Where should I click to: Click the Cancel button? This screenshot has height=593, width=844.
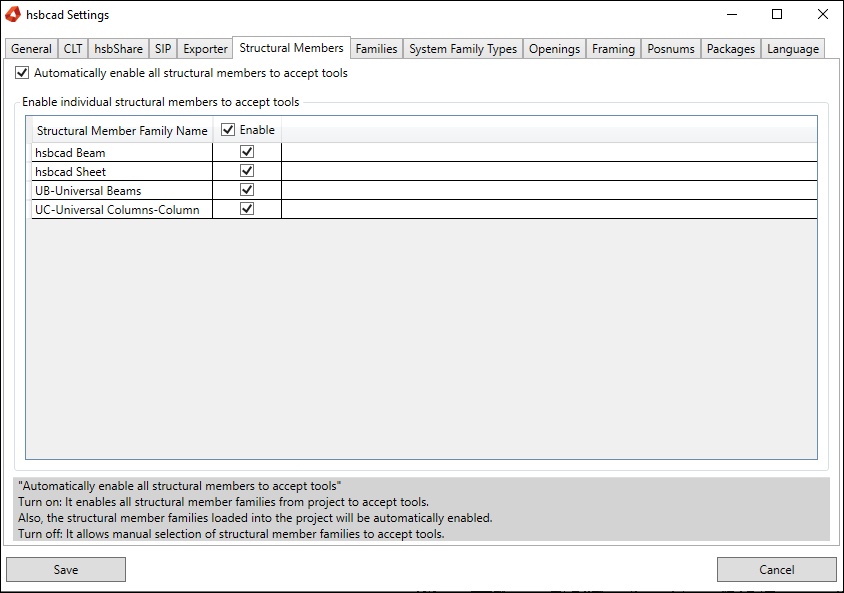pos(777,569)
